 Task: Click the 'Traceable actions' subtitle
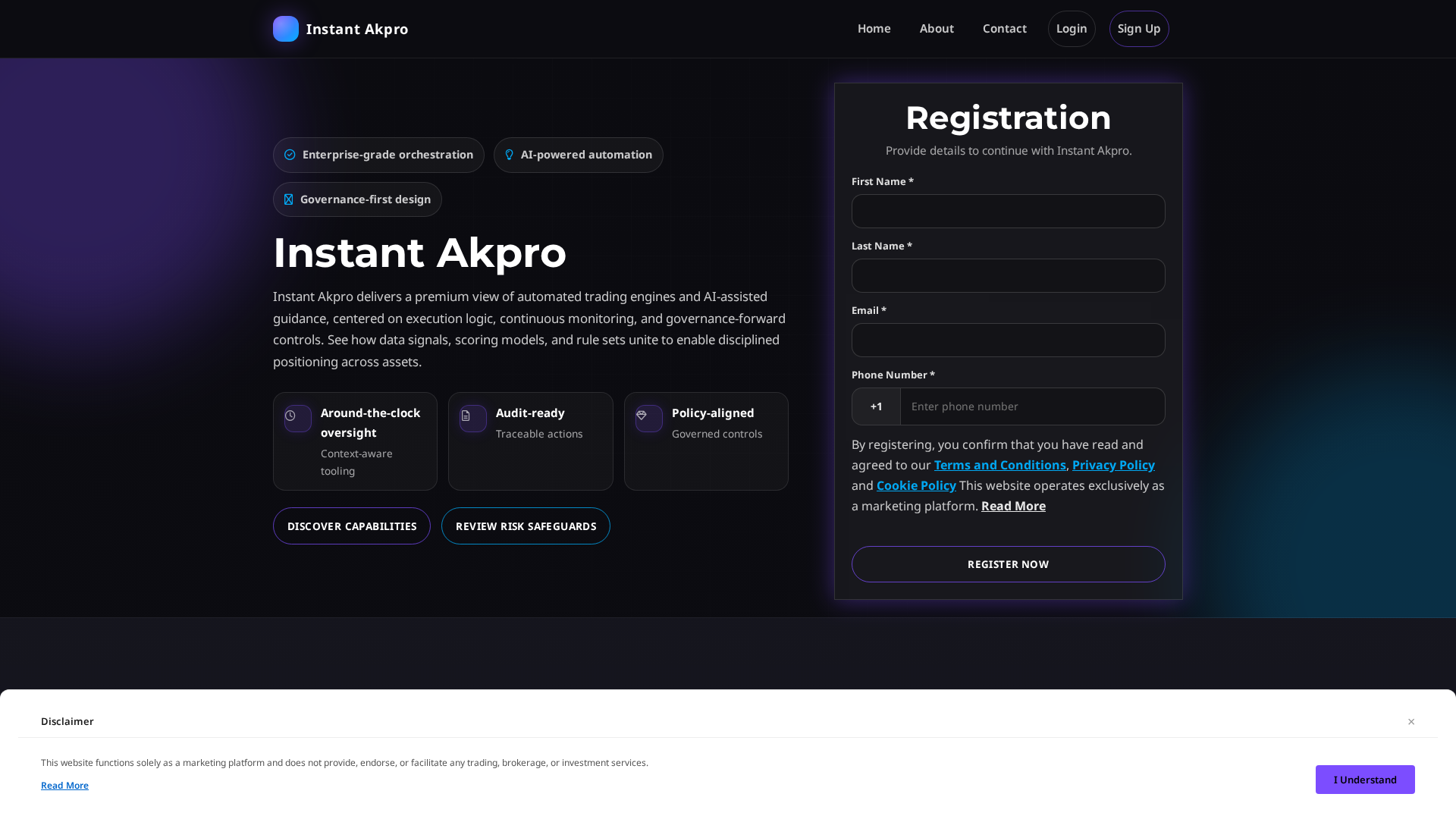(539, 434)
